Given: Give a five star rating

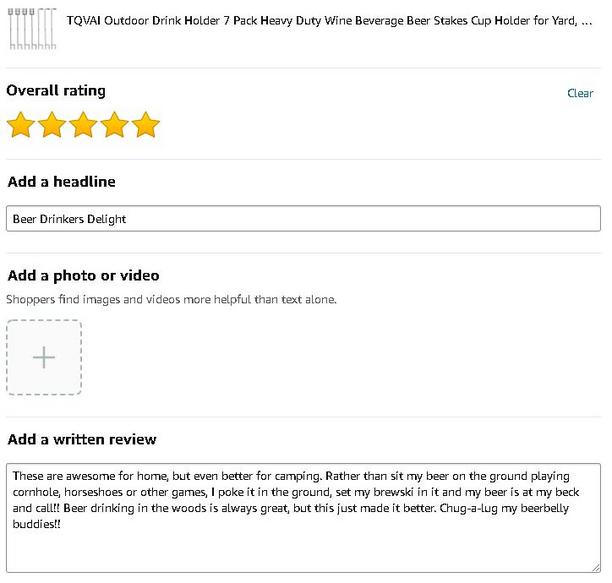Looking at the screenshot, I should coord(146,125).
